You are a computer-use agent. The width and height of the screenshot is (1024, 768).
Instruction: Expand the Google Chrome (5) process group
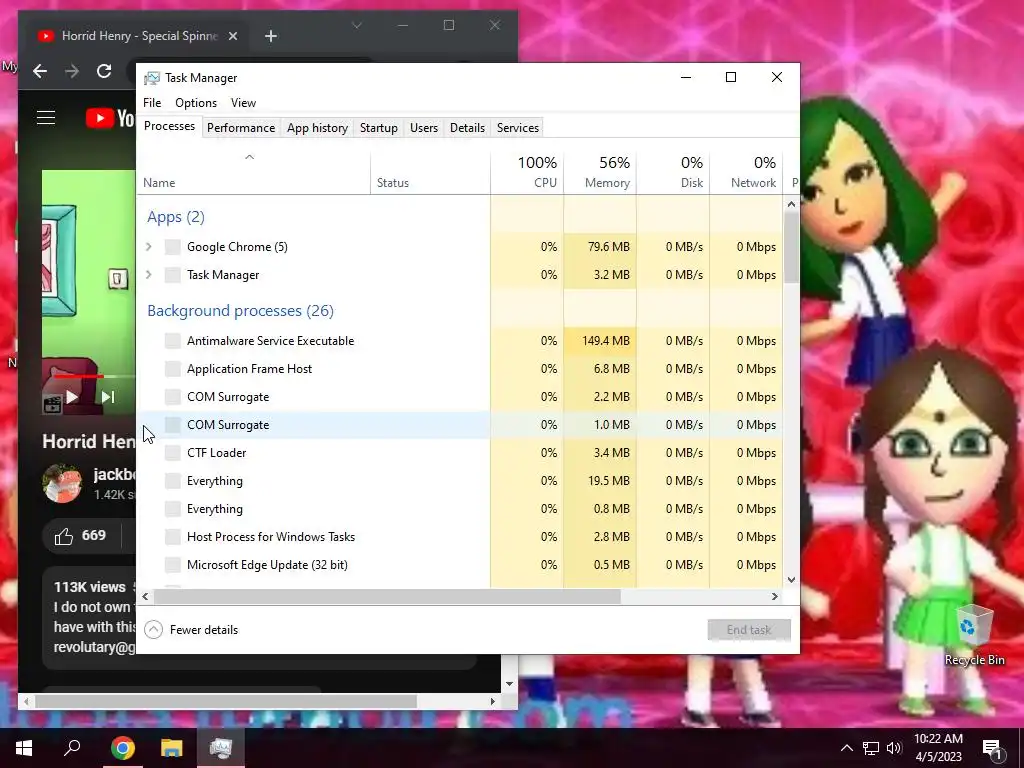pos(149,247)
